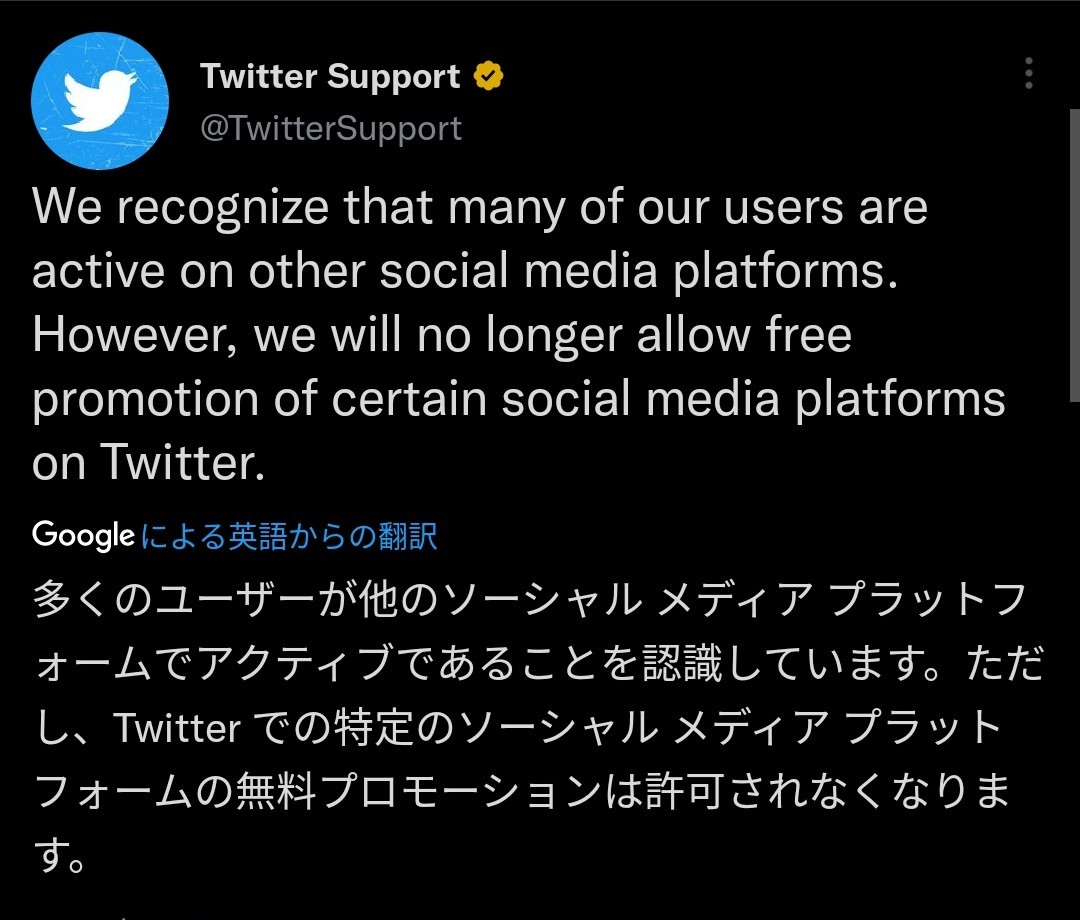The image size is (1080, 920).
Task: Click the blue による英語からの翻訳 link
Action: tap(289, 536)
